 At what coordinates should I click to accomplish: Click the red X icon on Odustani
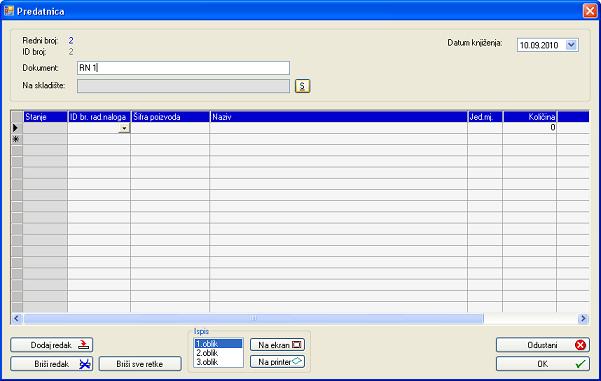[x=580, y=345]
